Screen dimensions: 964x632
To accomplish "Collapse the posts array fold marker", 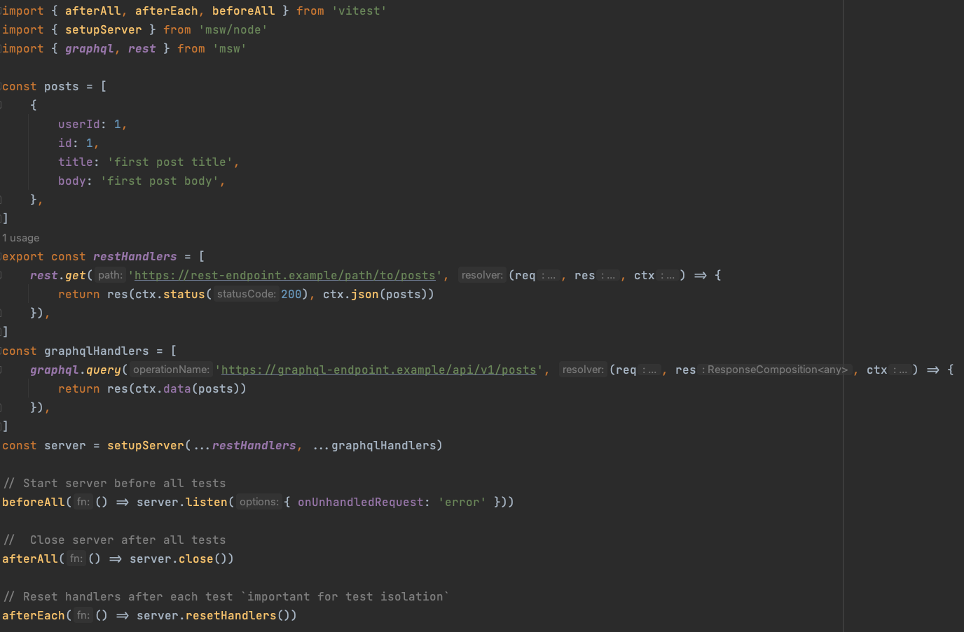I will tap(3, 86).
